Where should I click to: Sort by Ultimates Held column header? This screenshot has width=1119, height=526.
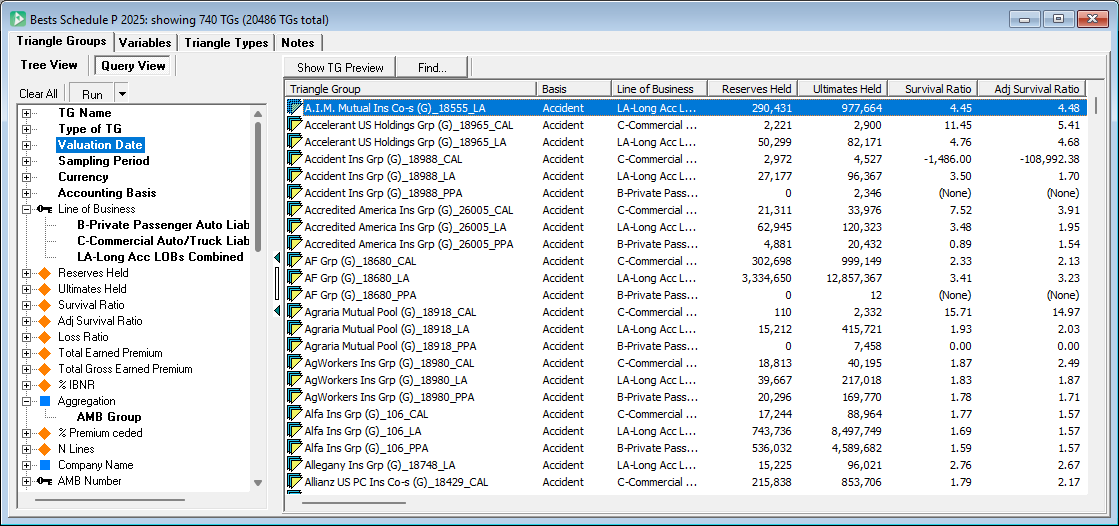click(843, 89)
